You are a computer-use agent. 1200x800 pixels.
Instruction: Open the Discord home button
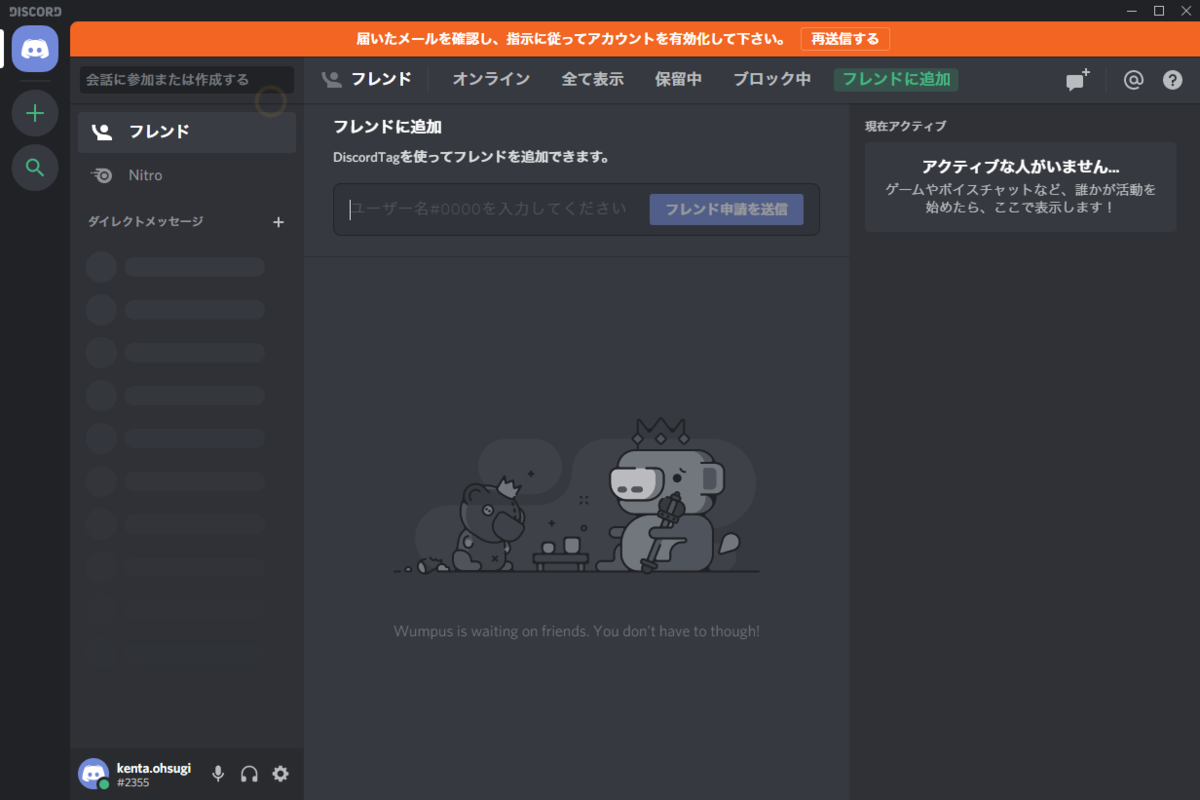pyautogui.click(x=35, y=49)
